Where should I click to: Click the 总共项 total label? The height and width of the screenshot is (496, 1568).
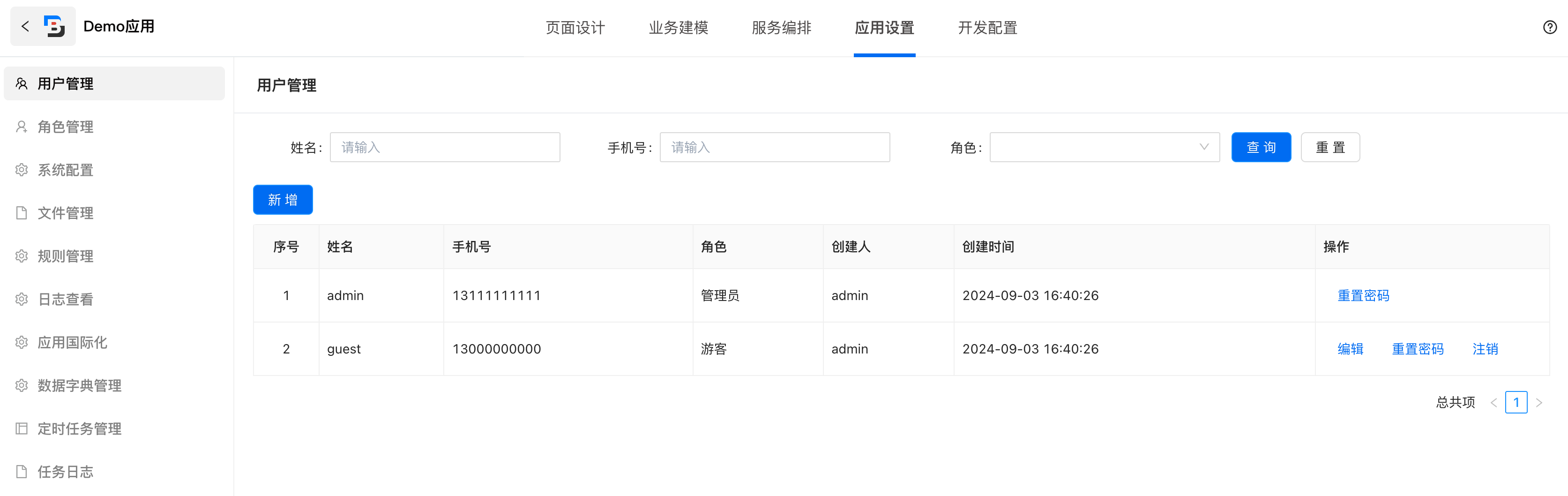click(1456, 403)
